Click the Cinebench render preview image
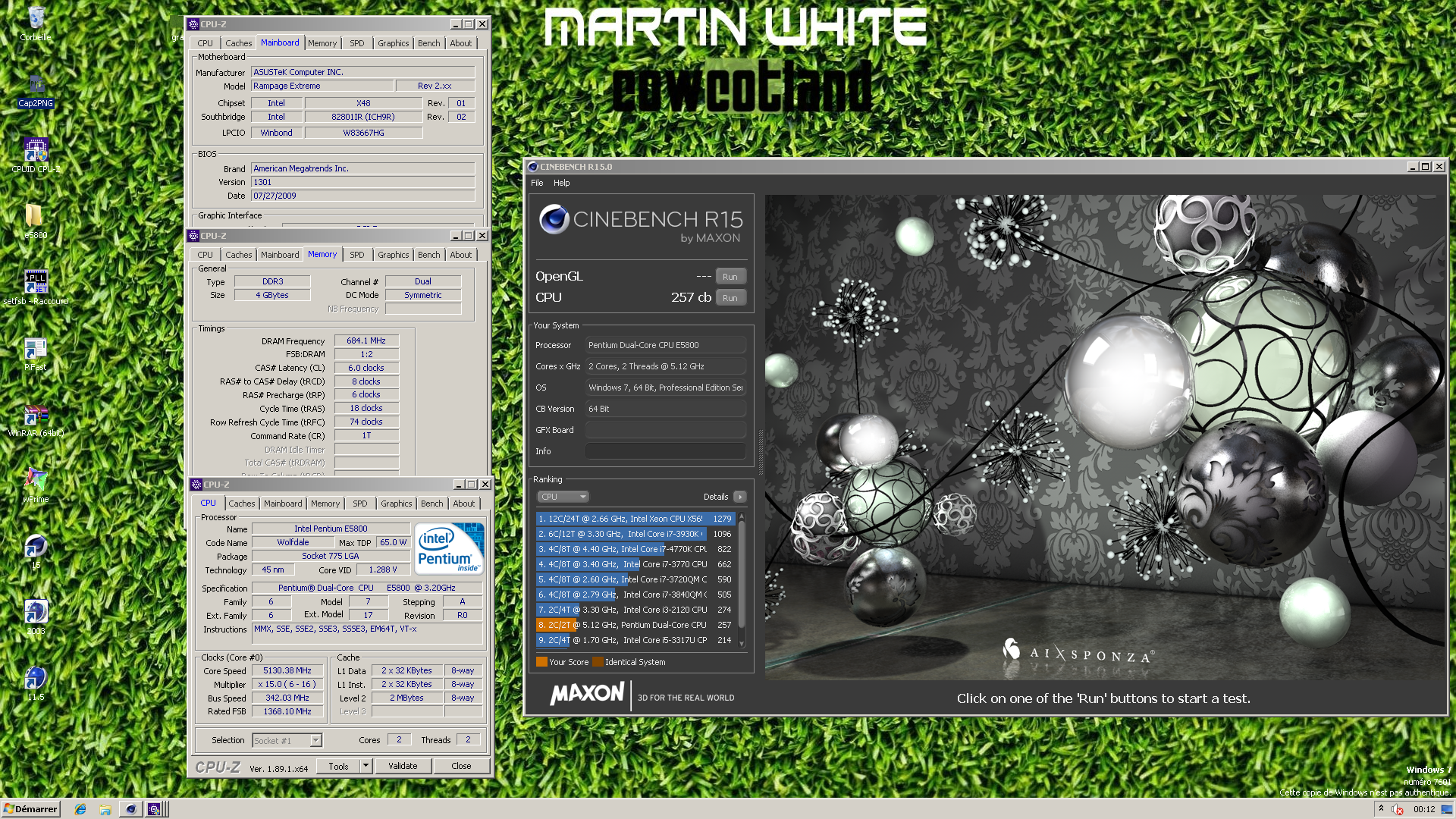1456x819 pixels. [x=1103, y=438]
